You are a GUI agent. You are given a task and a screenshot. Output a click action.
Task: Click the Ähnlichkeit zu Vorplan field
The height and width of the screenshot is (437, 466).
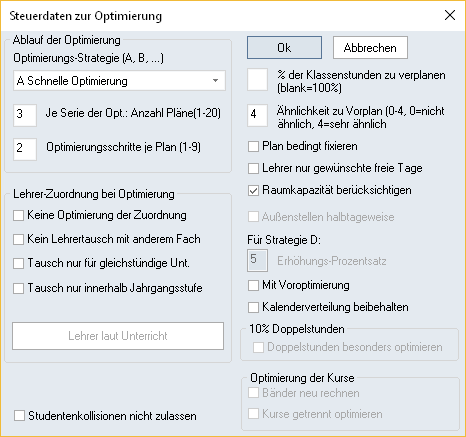257,115
